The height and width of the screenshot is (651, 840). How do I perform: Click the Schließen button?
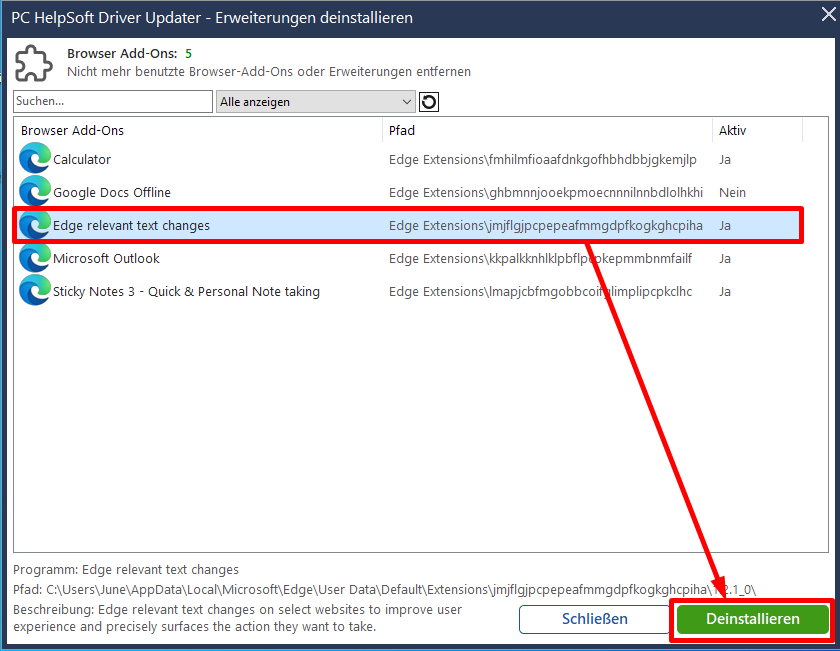(594, 619)
